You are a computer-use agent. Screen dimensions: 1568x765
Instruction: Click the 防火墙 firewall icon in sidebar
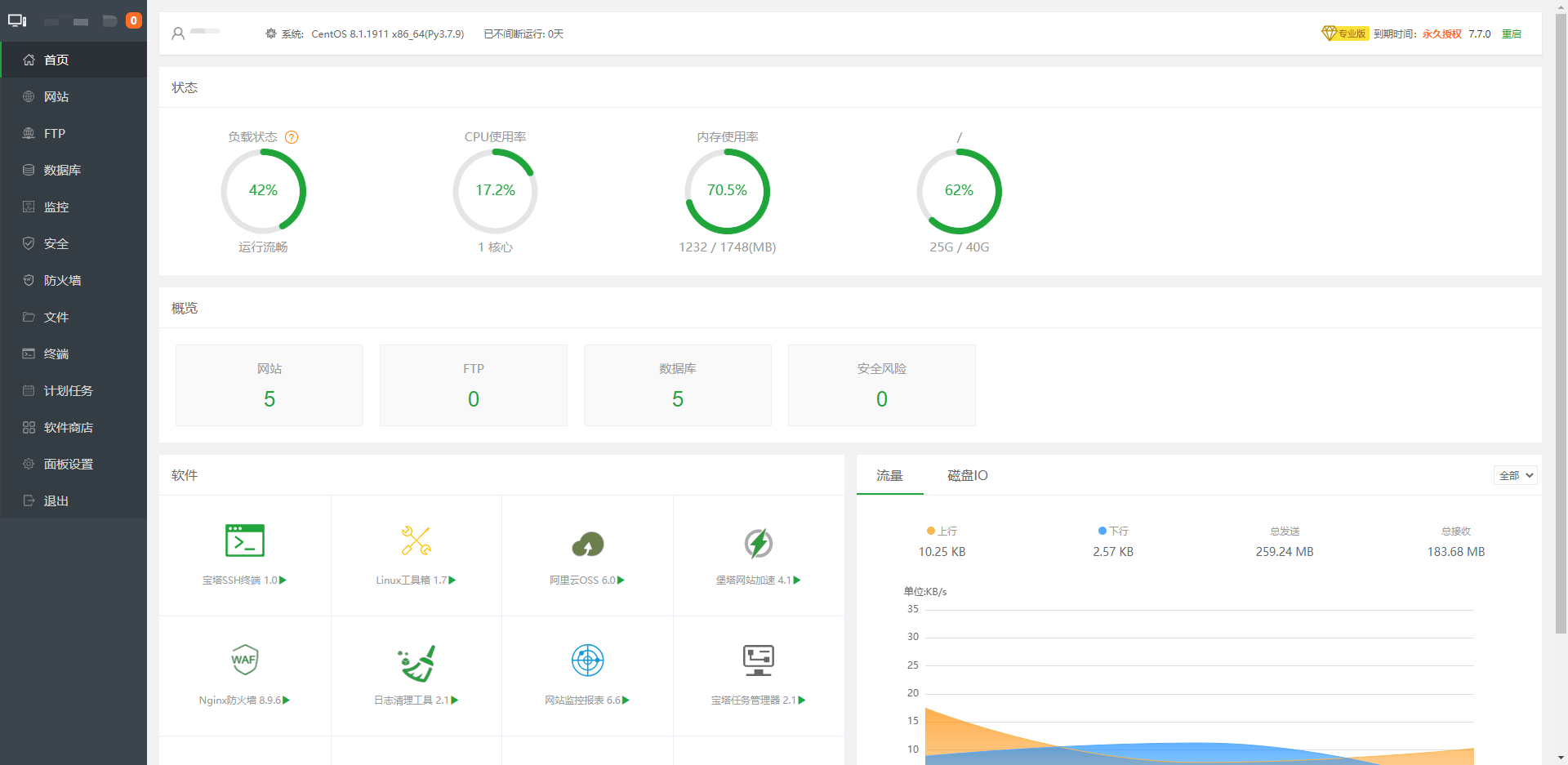coord(29,280)
